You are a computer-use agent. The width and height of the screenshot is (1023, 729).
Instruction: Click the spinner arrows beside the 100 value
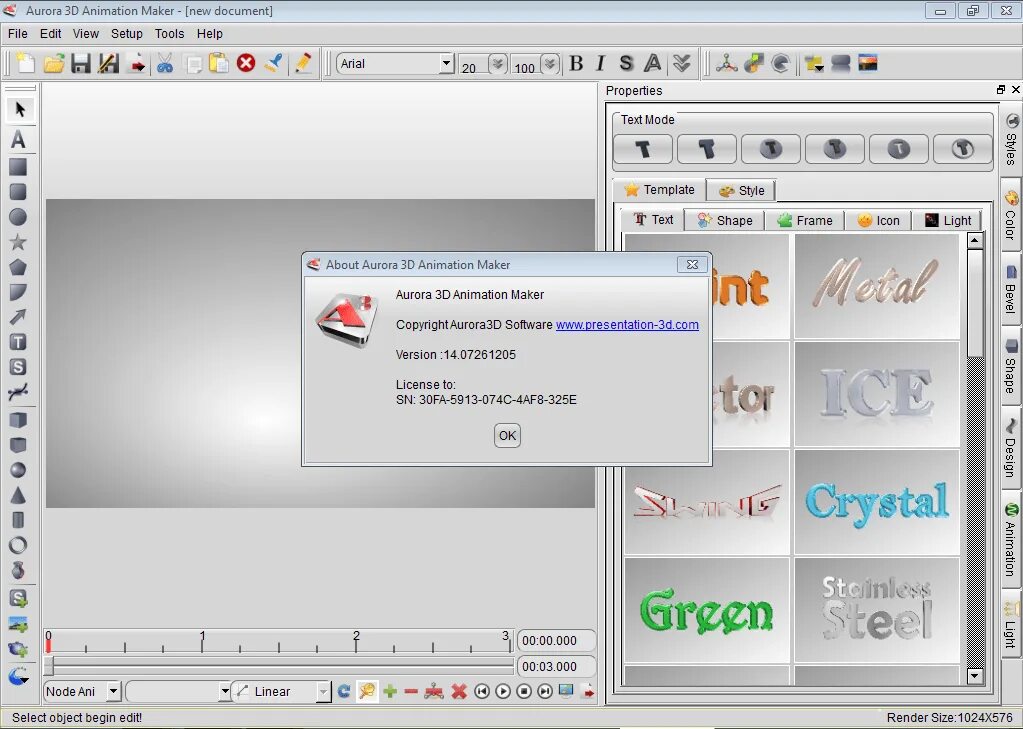pos(550,63)
